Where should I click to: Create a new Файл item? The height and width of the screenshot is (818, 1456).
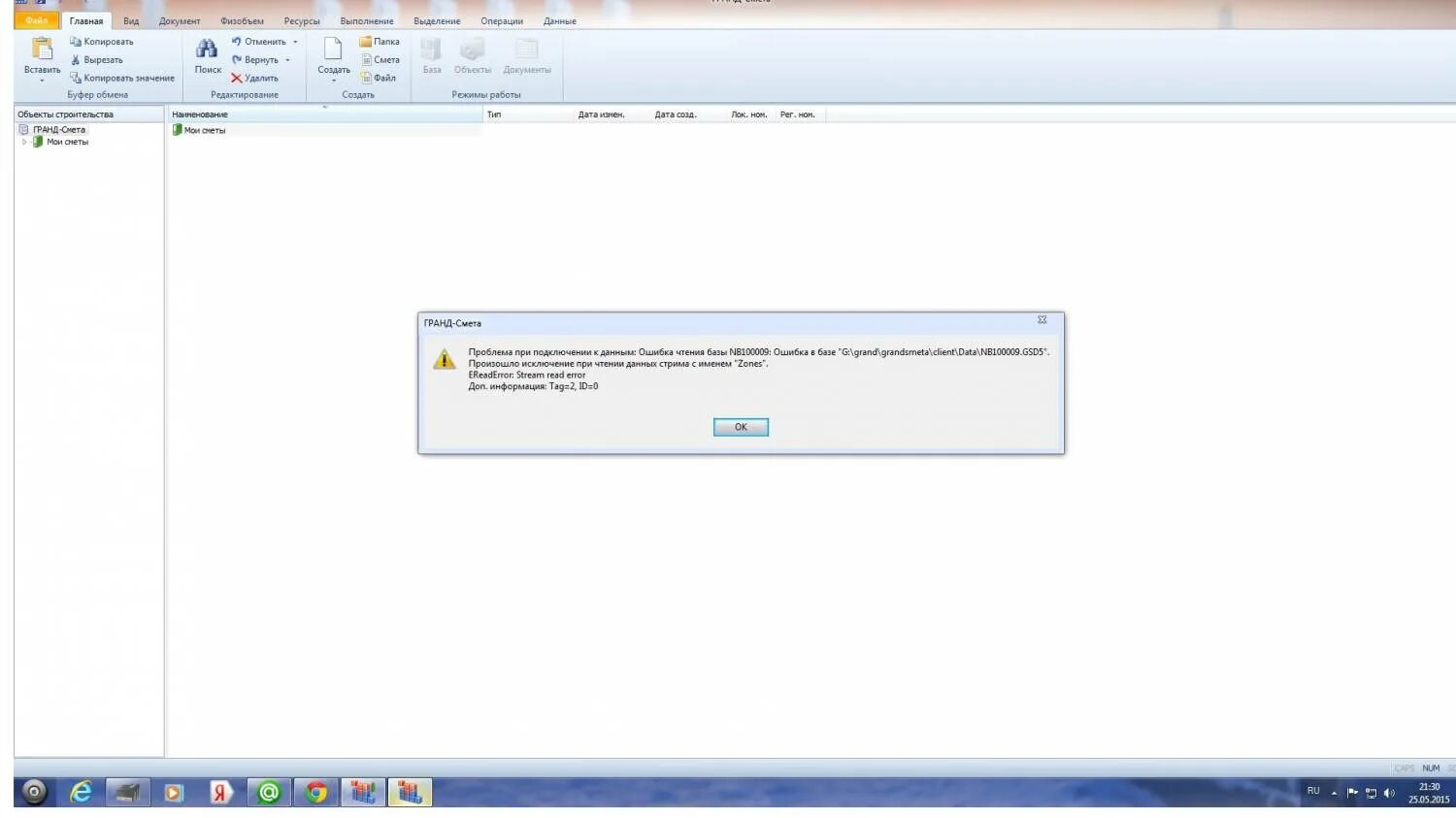[x=379, y=79]
